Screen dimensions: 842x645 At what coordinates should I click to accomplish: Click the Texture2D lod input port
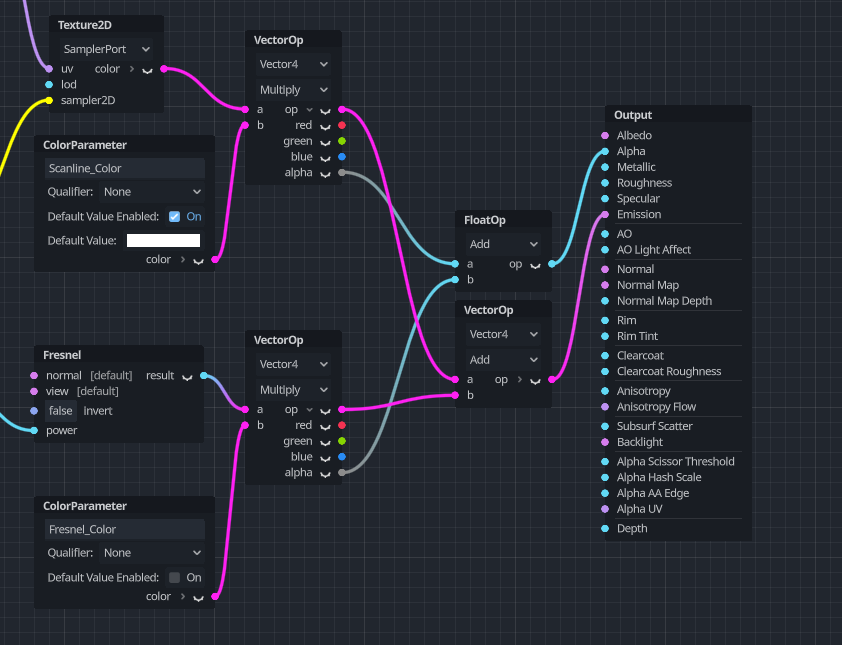(48, 85)
